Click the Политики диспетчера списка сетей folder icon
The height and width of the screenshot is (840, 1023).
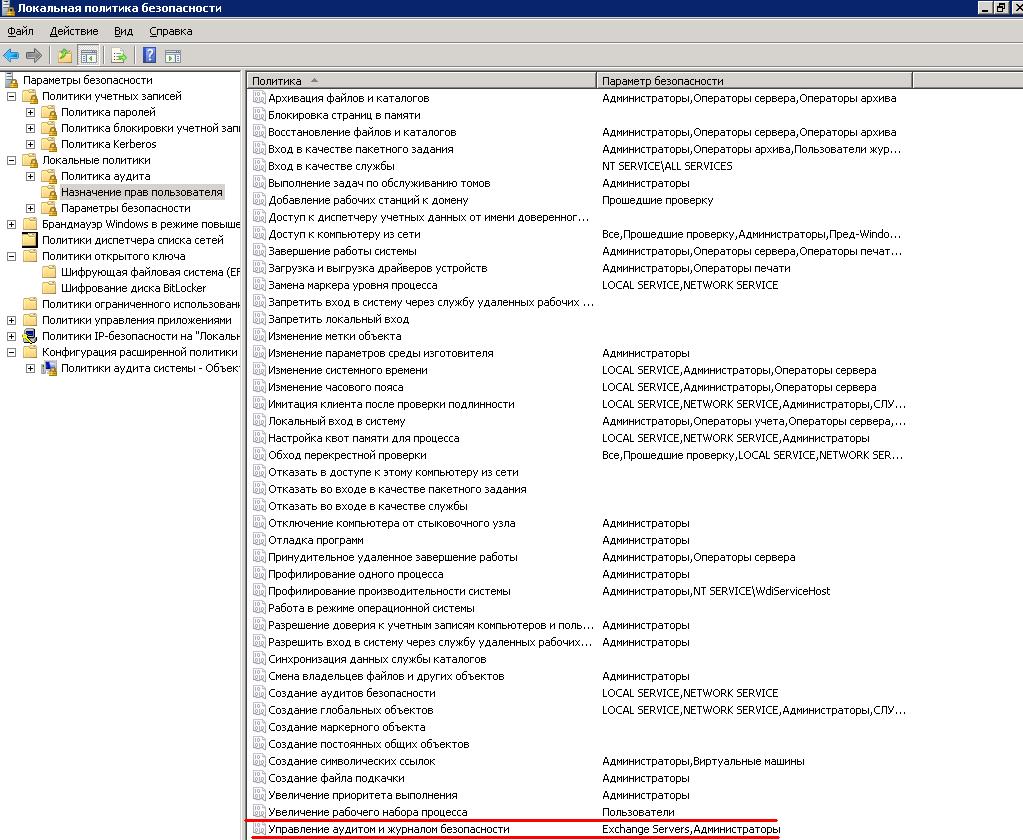coord(30,240)
